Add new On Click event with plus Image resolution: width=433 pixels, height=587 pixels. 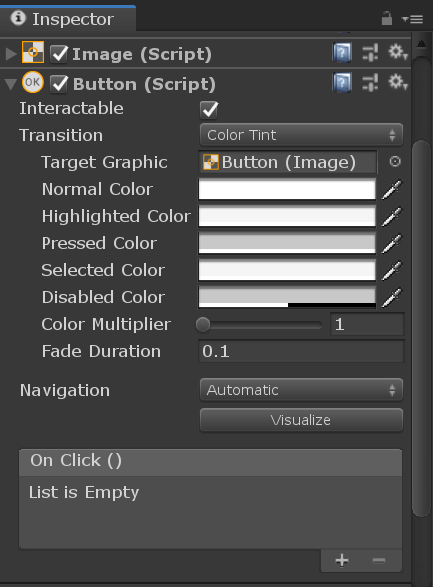[342, 560]
